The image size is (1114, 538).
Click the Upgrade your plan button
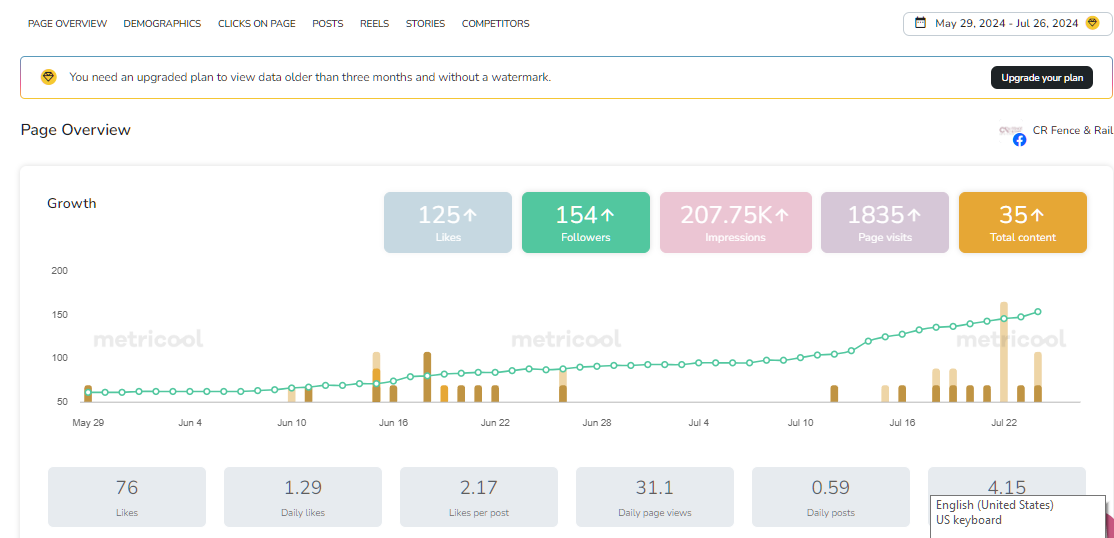point(1041,77)
